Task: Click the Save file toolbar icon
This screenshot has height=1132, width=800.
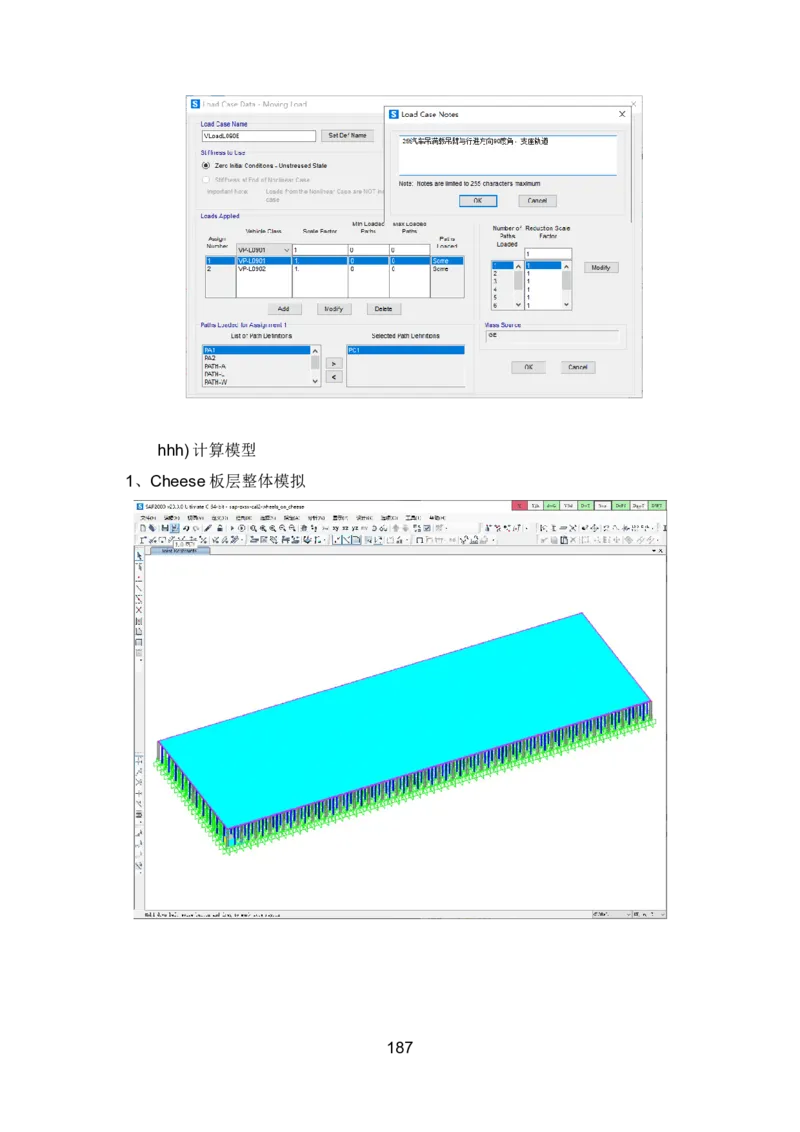Action: 164,528
